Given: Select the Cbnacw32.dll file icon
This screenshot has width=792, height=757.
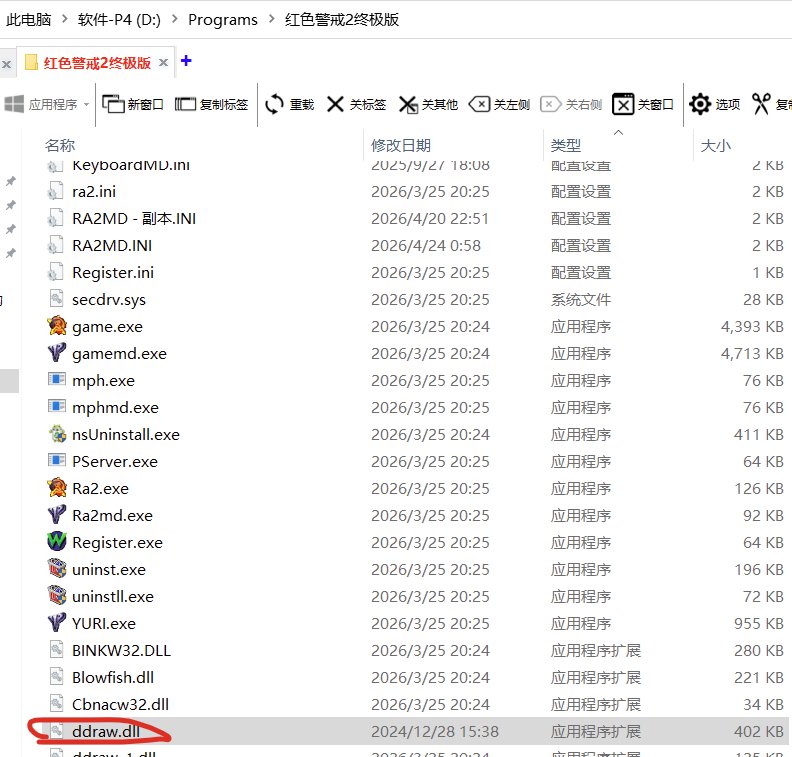Looking at the screenshot, I should point(57,703).
